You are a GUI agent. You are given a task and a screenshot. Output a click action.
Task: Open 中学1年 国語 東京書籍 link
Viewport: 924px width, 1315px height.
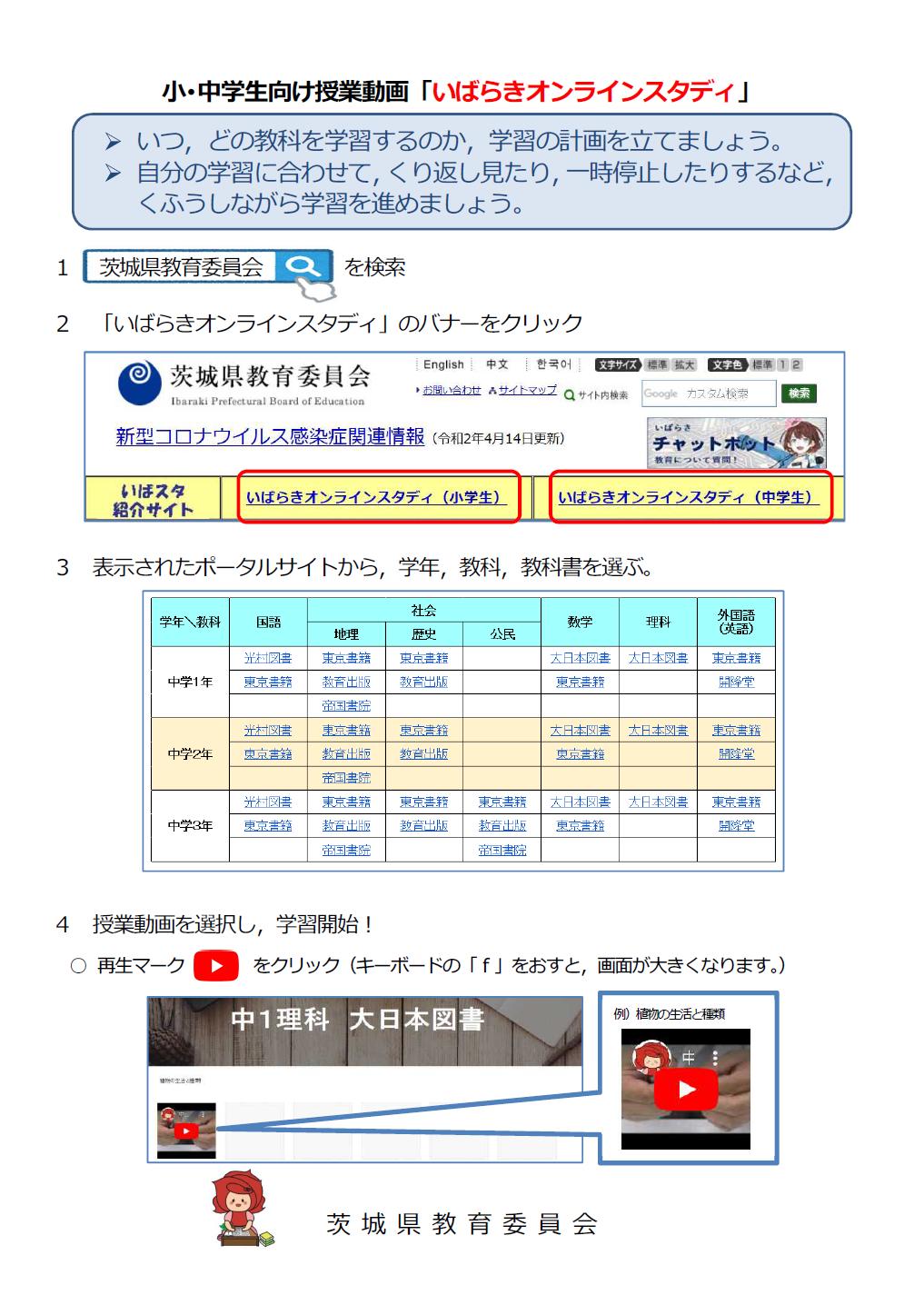click(x=268, y=682)
